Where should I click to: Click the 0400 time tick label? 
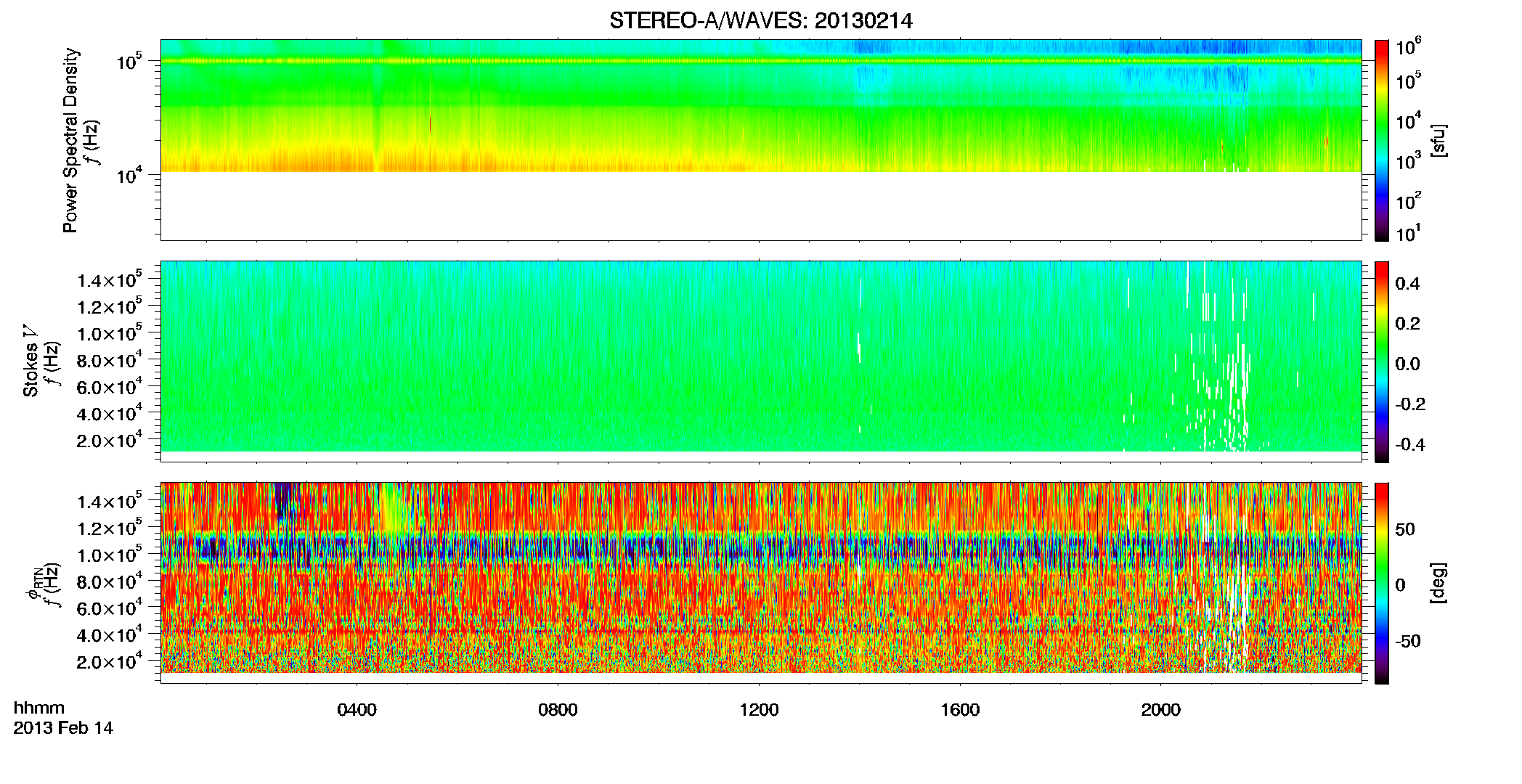(357, 710)
